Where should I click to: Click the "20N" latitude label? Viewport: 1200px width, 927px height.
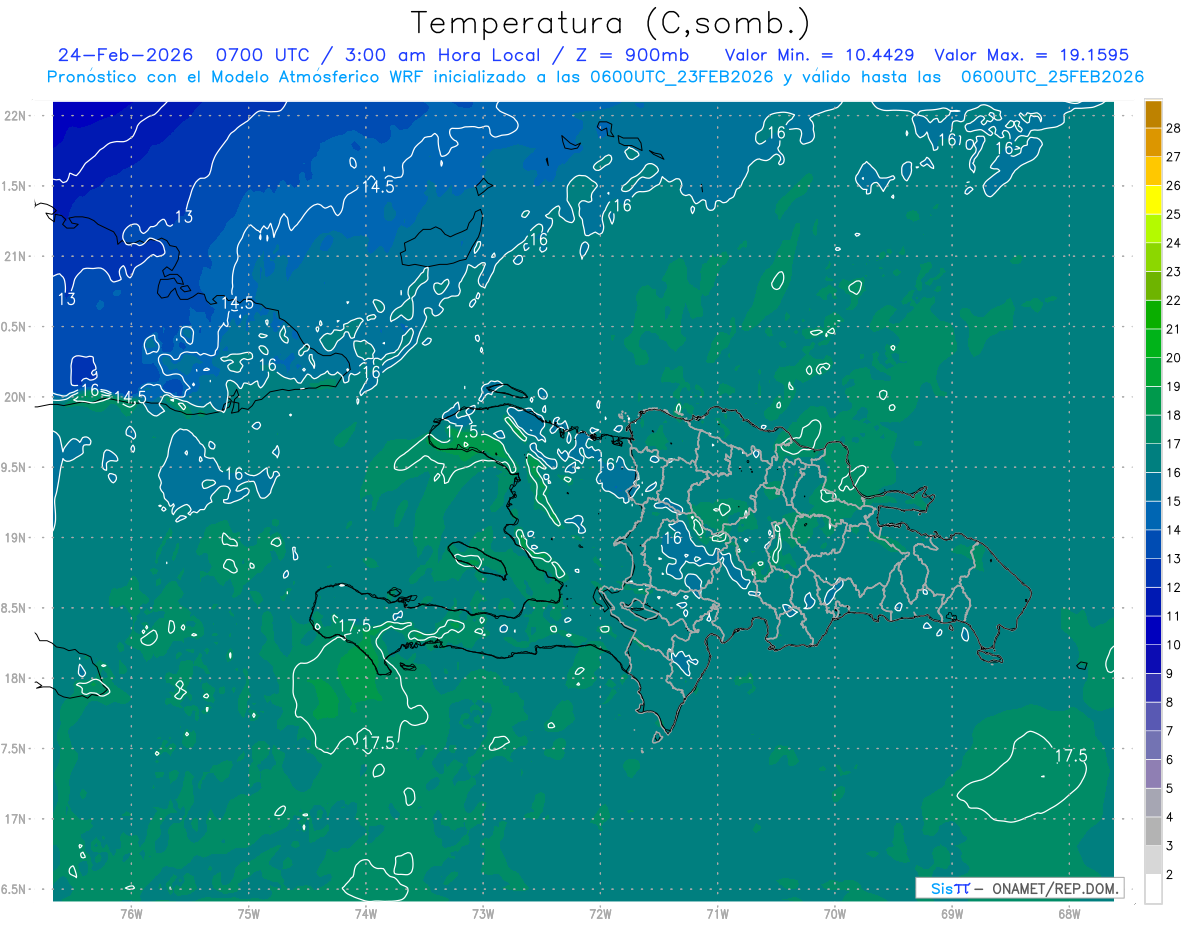(16, 397)
